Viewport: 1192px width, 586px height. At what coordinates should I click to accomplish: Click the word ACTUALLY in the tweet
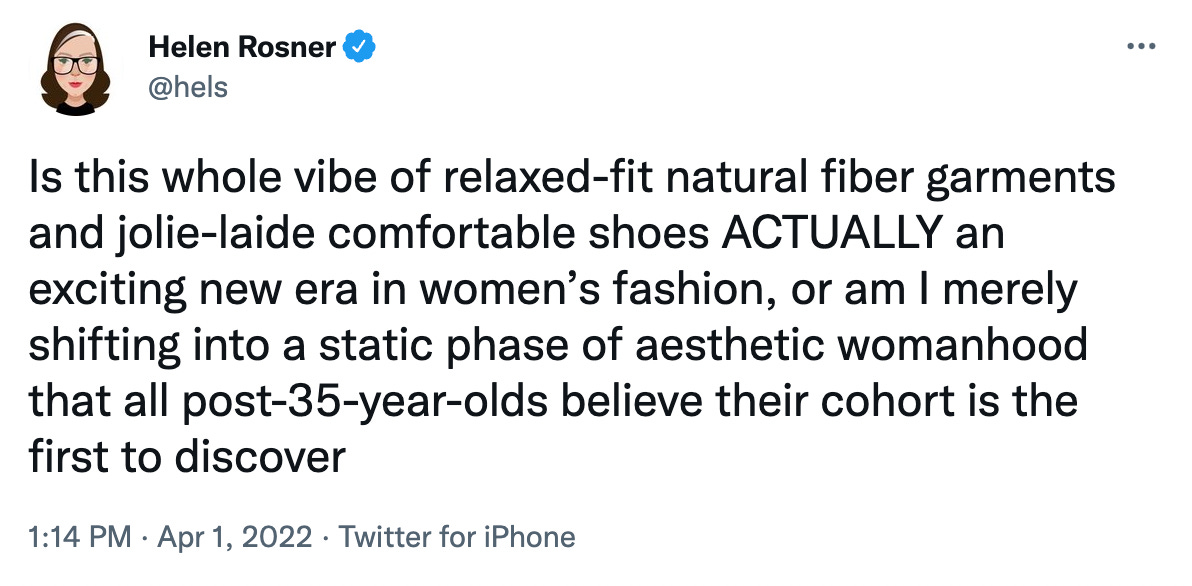pyautogui.click(x=829, y=234)
